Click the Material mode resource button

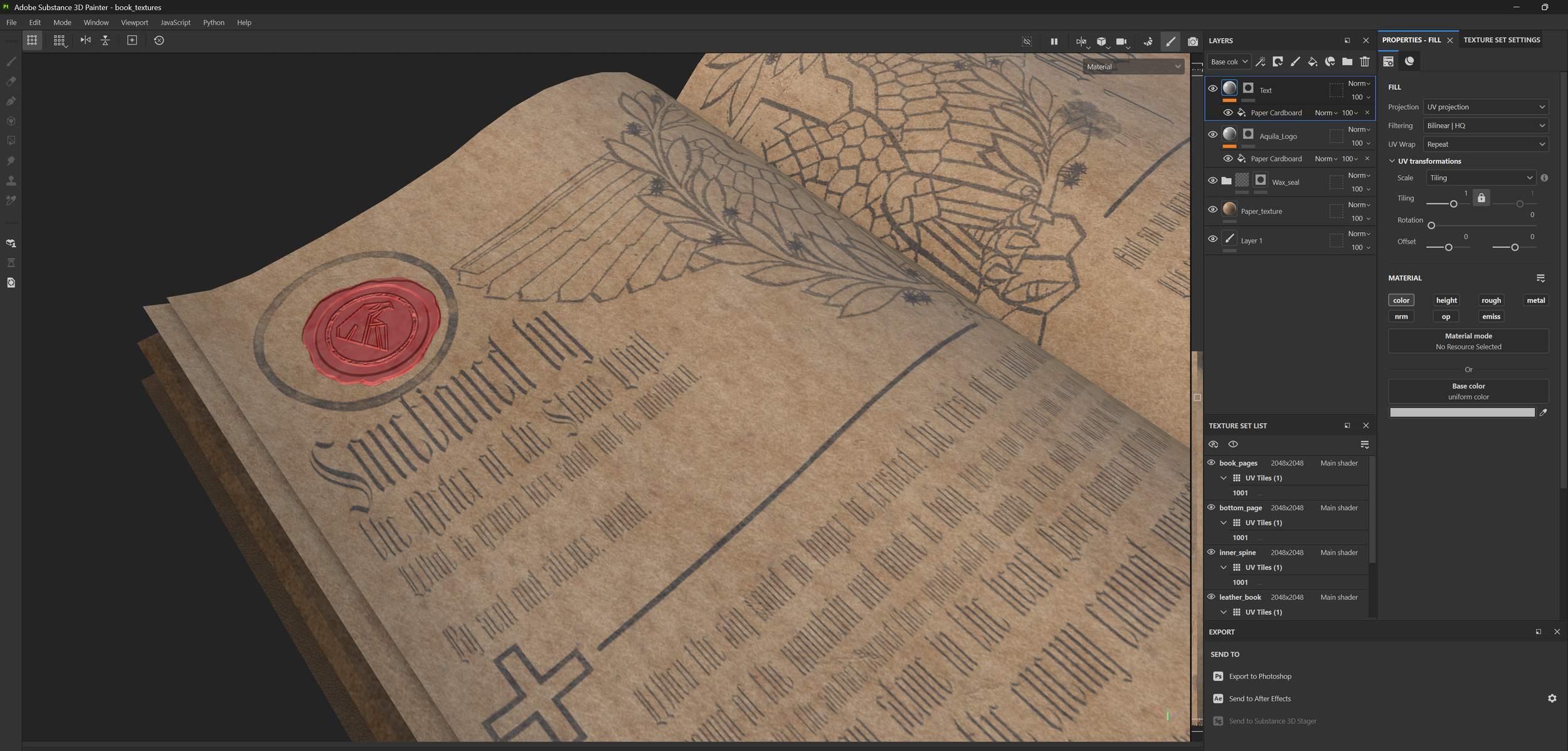point(1468,341)
